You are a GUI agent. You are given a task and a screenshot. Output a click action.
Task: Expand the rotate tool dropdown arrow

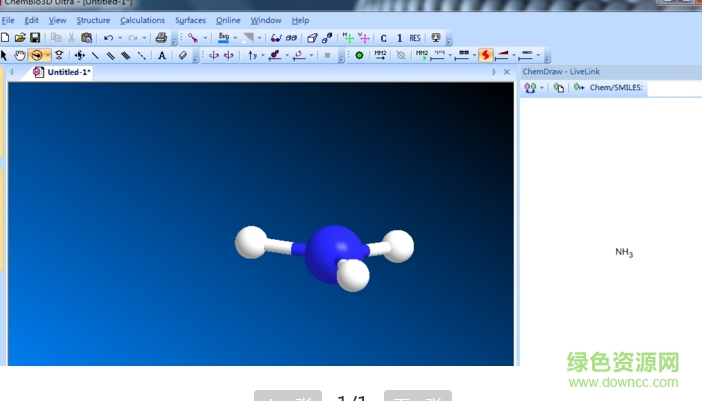(x=47, y=55)
